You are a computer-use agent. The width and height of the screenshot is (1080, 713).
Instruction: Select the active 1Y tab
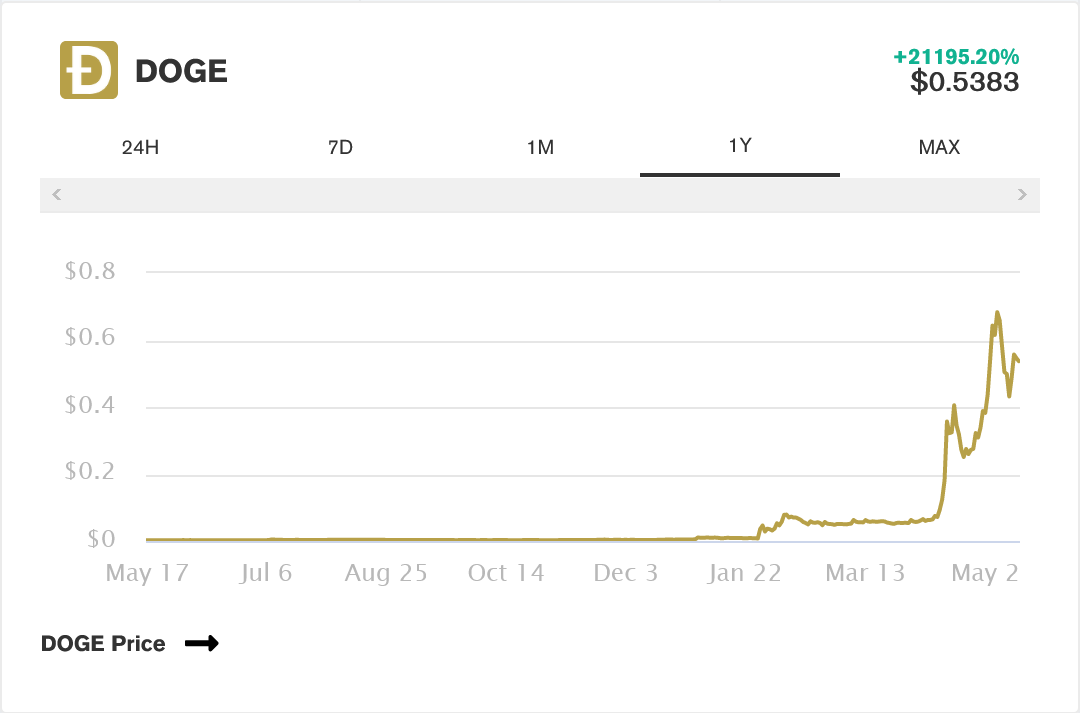click(x=740, y=146)
